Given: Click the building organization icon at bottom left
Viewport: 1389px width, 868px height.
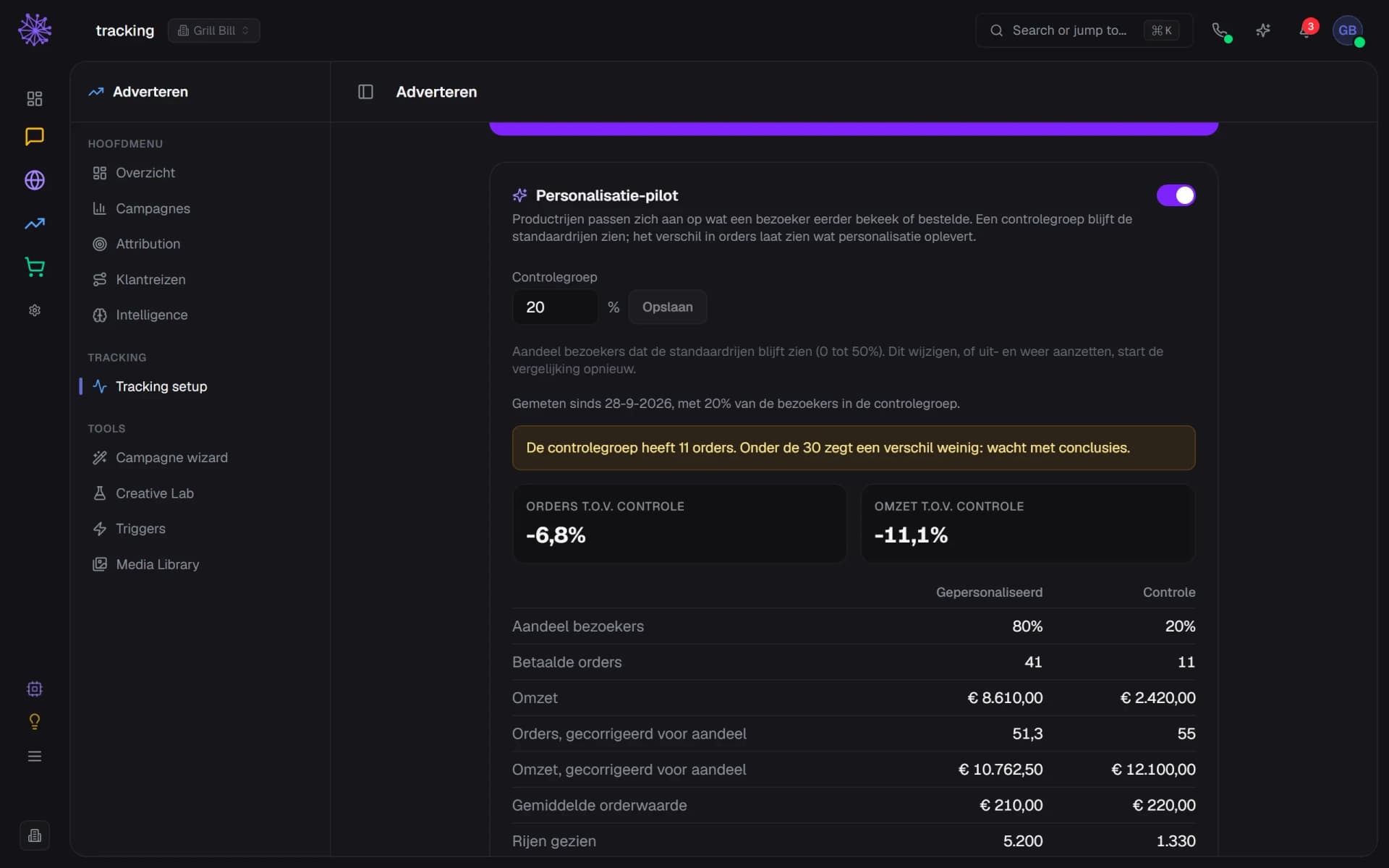Looking at the screenshot, I should pos(35,835).
